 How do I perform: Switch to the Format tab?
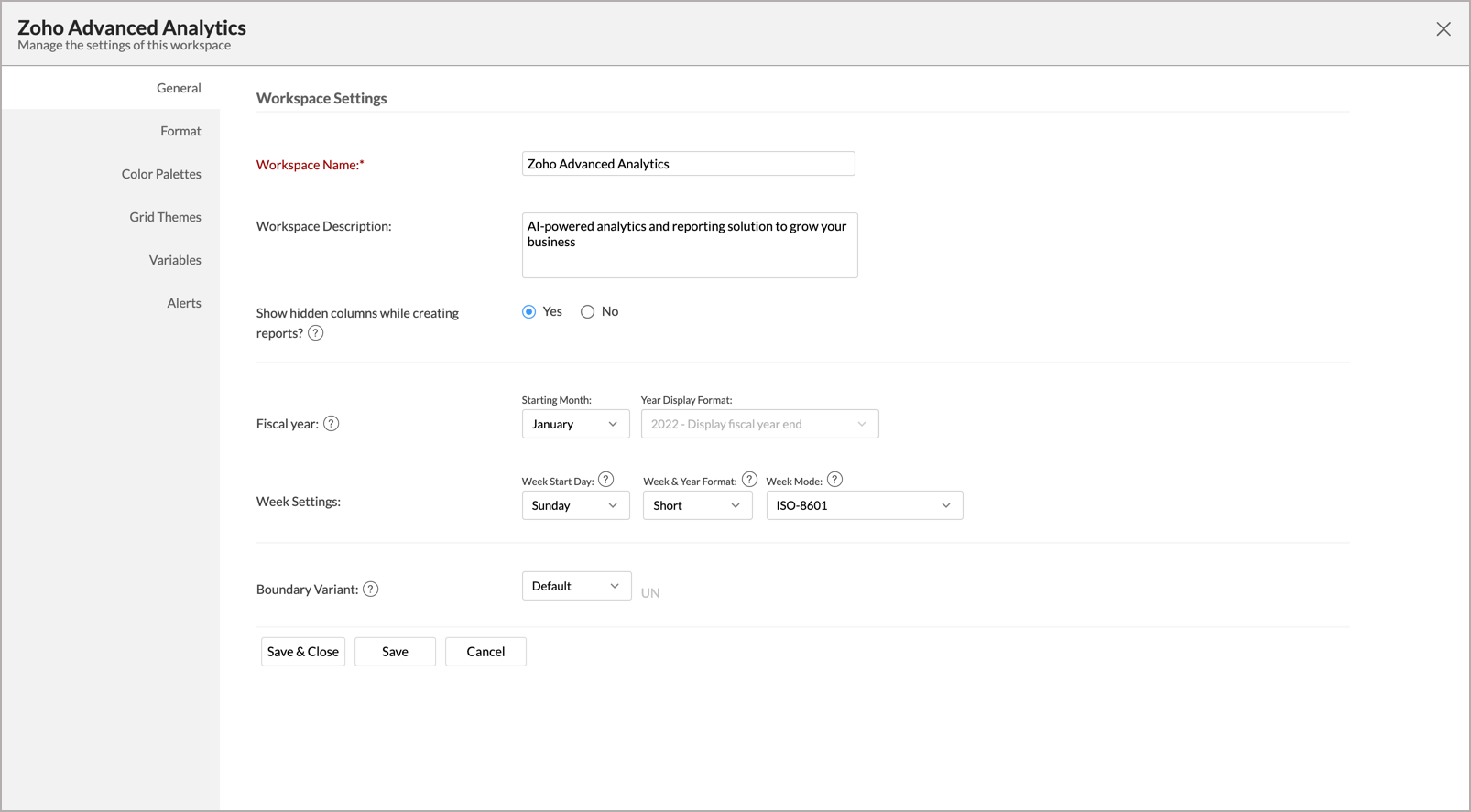[x=180, y=131]
